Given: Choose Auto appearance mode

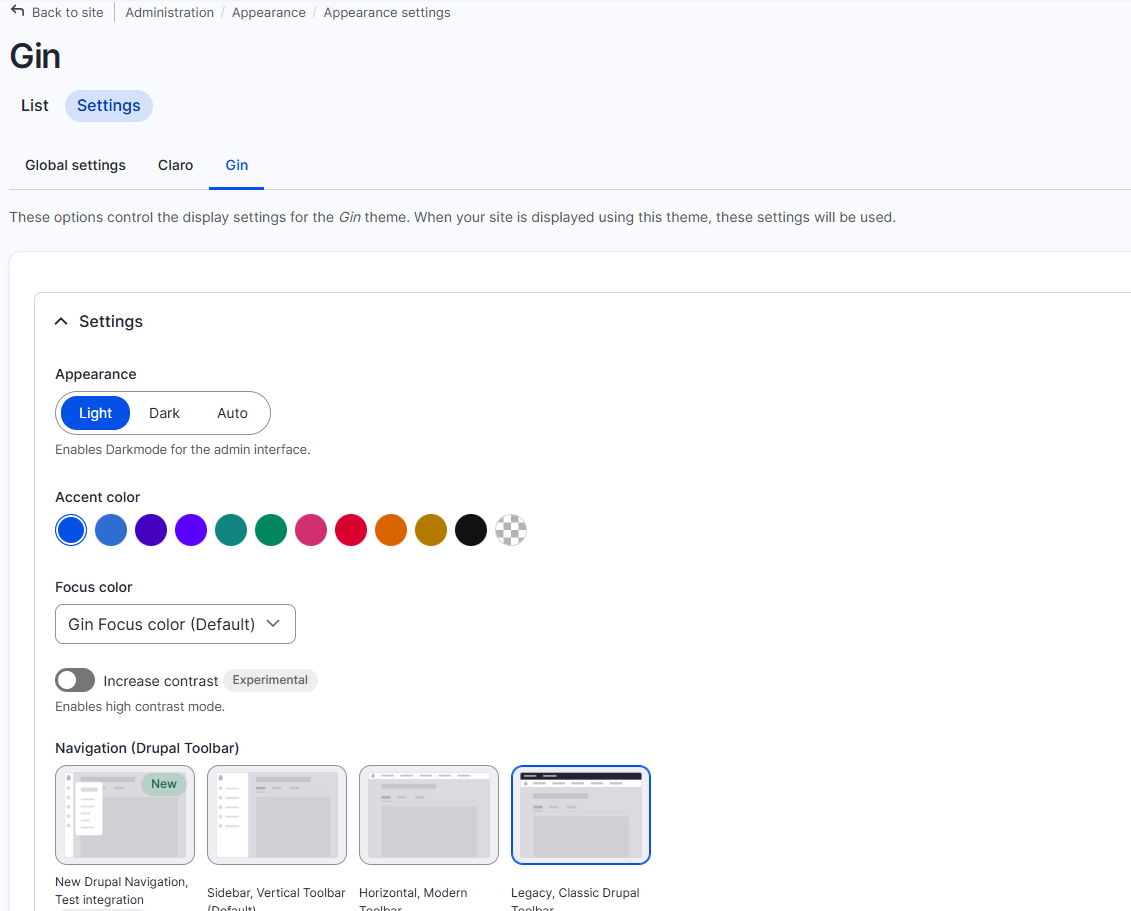Looking at the screenshot, I should pos(232,413).
